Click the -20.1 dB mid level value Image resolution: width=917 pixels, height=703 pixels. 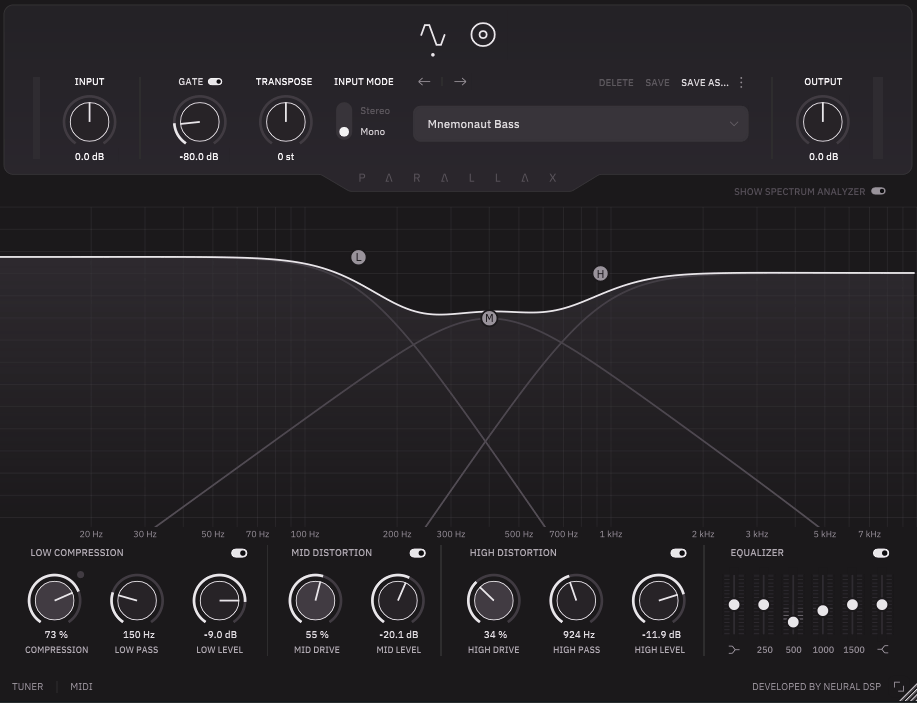399,635
